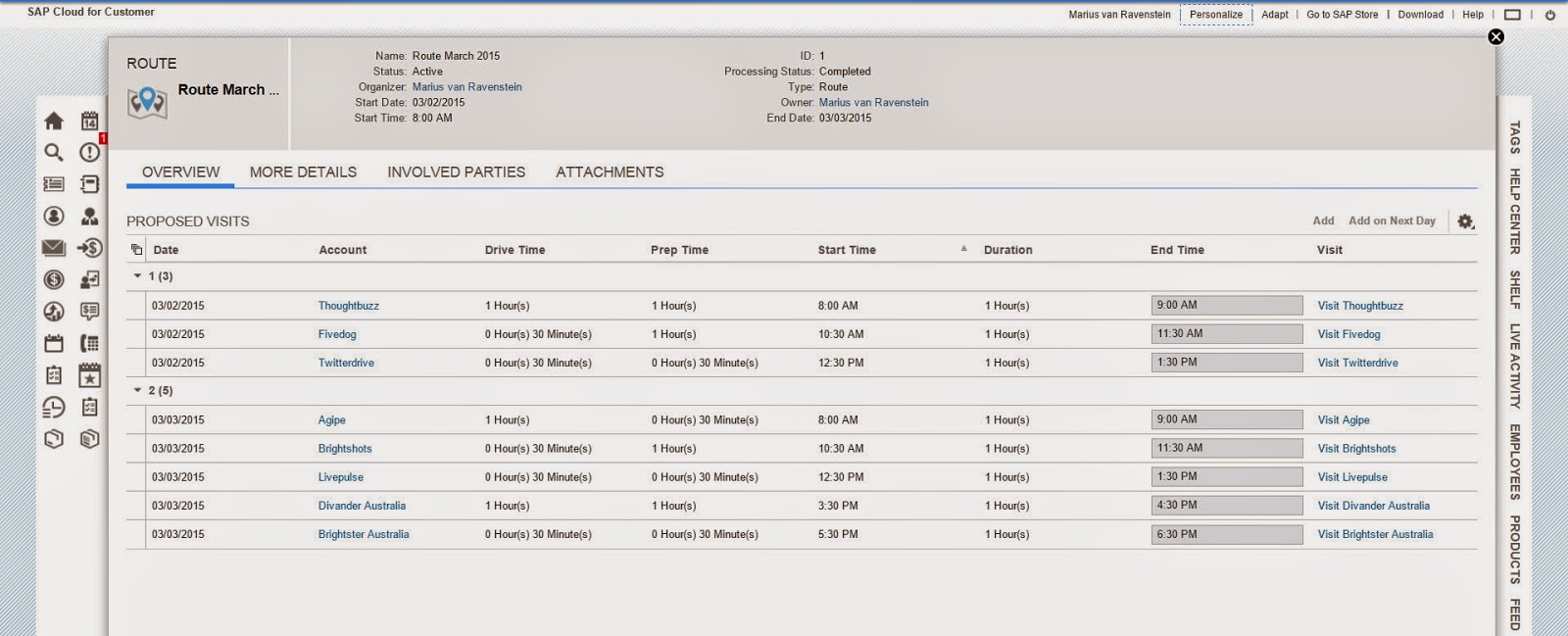The image size is (1568, 636).
Task: Click End Time field showing 6:30 PM
Action: (x=1227, y=535)
